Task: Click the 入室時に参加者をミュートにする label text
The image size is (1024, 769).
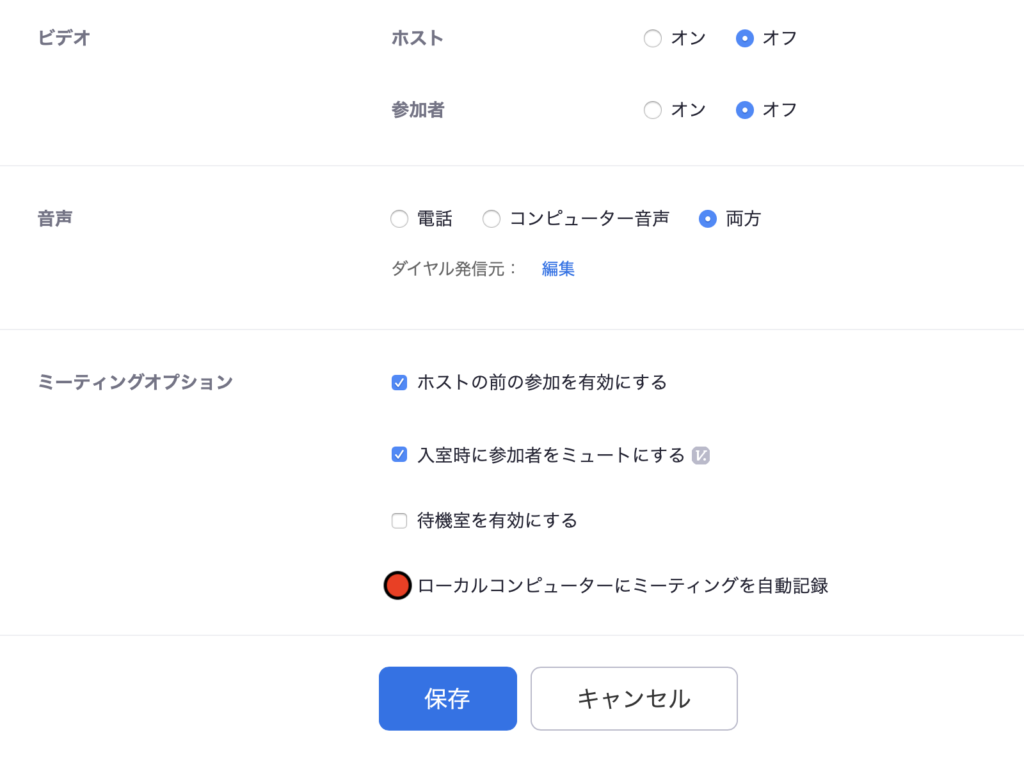Action: 551,455
